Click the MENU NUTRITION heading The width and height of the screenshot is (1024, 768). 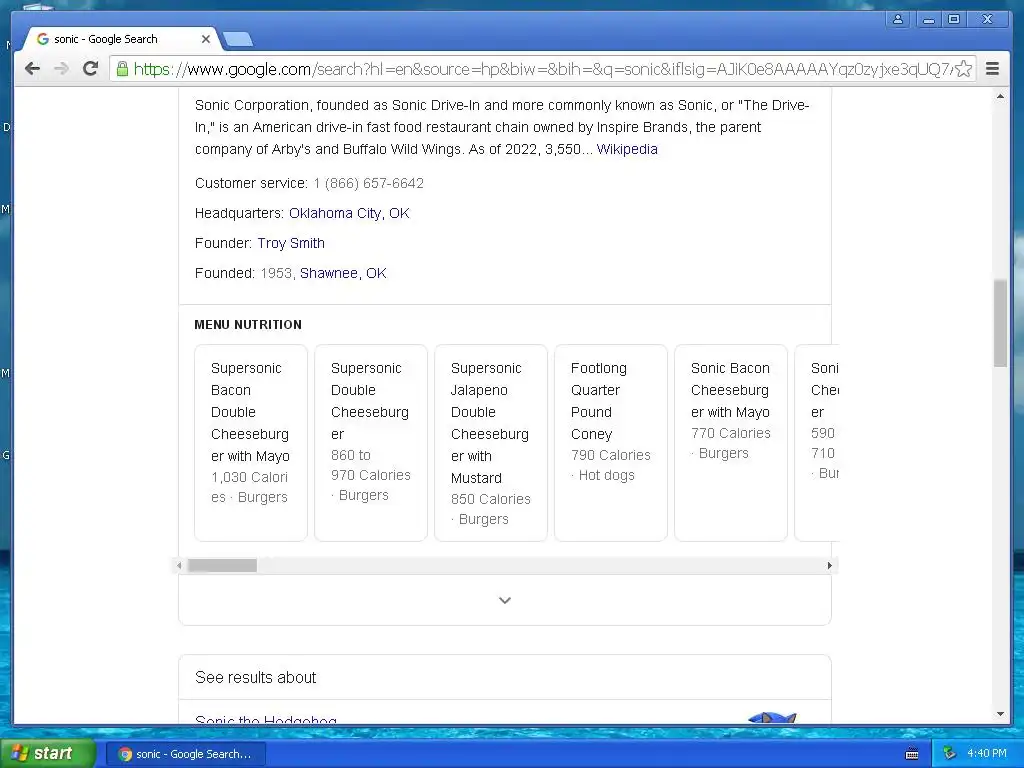click(248, 325)
